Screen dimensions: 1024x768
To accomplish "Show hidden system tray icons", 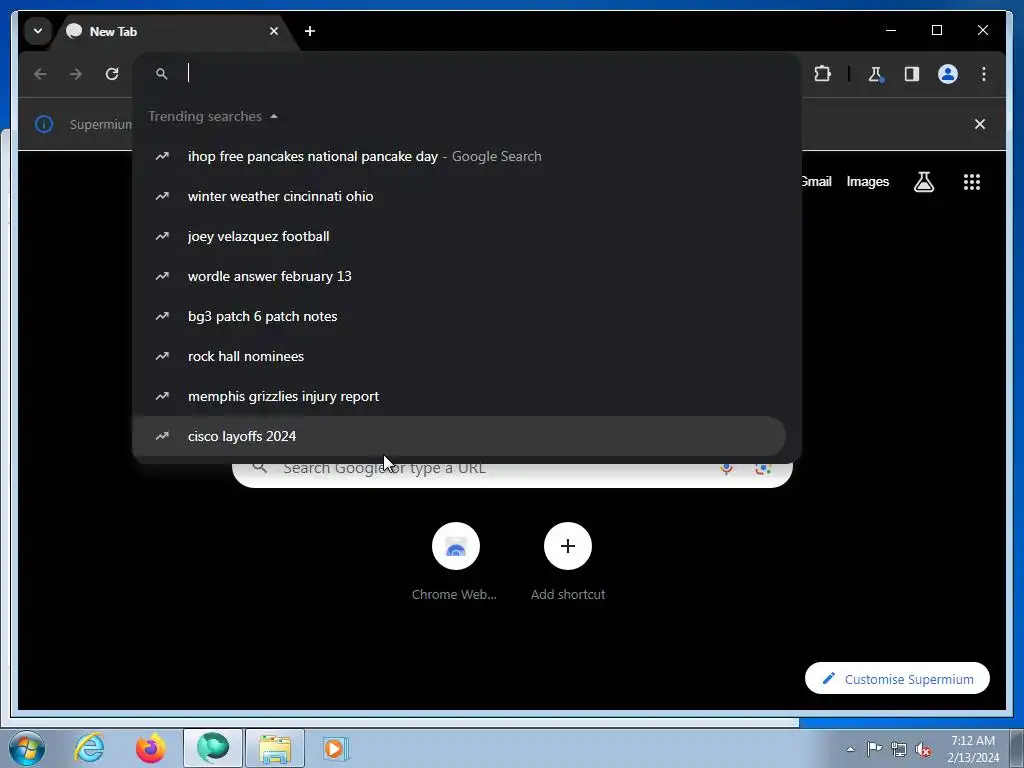I will click(850, 749).
